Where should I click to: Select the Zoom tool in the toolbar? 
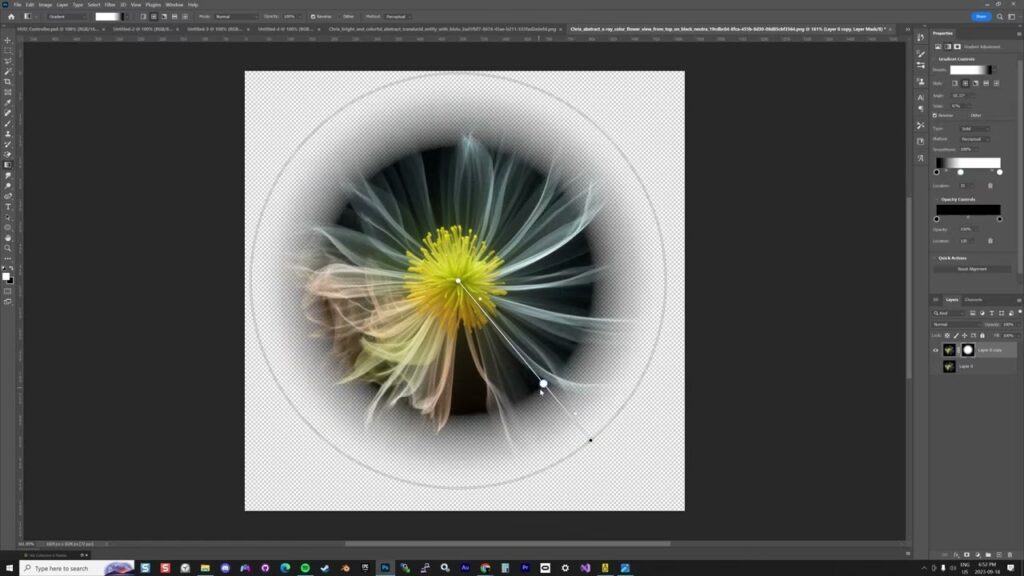coord(8,248)
